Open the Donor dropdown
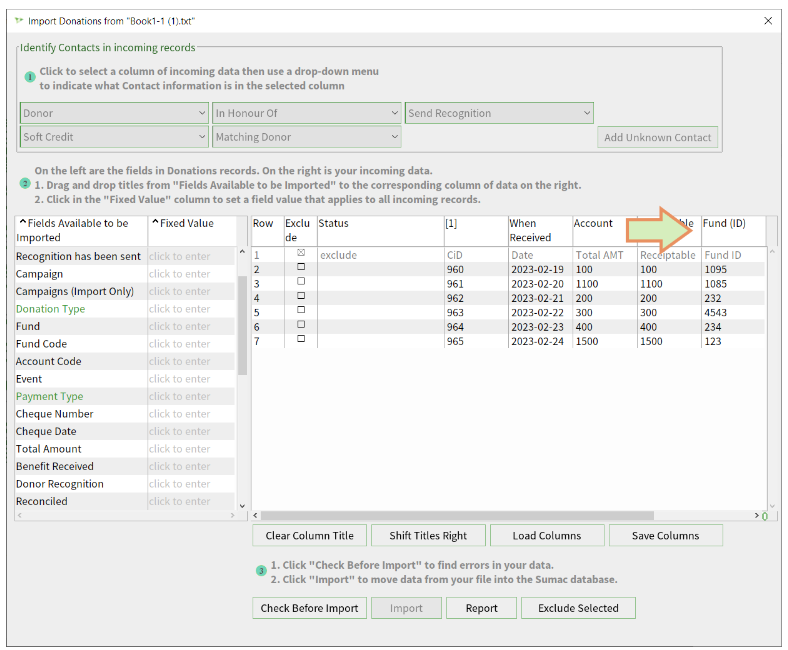The height and width of the screenshot is (650, 788). (x=114, y=113)
